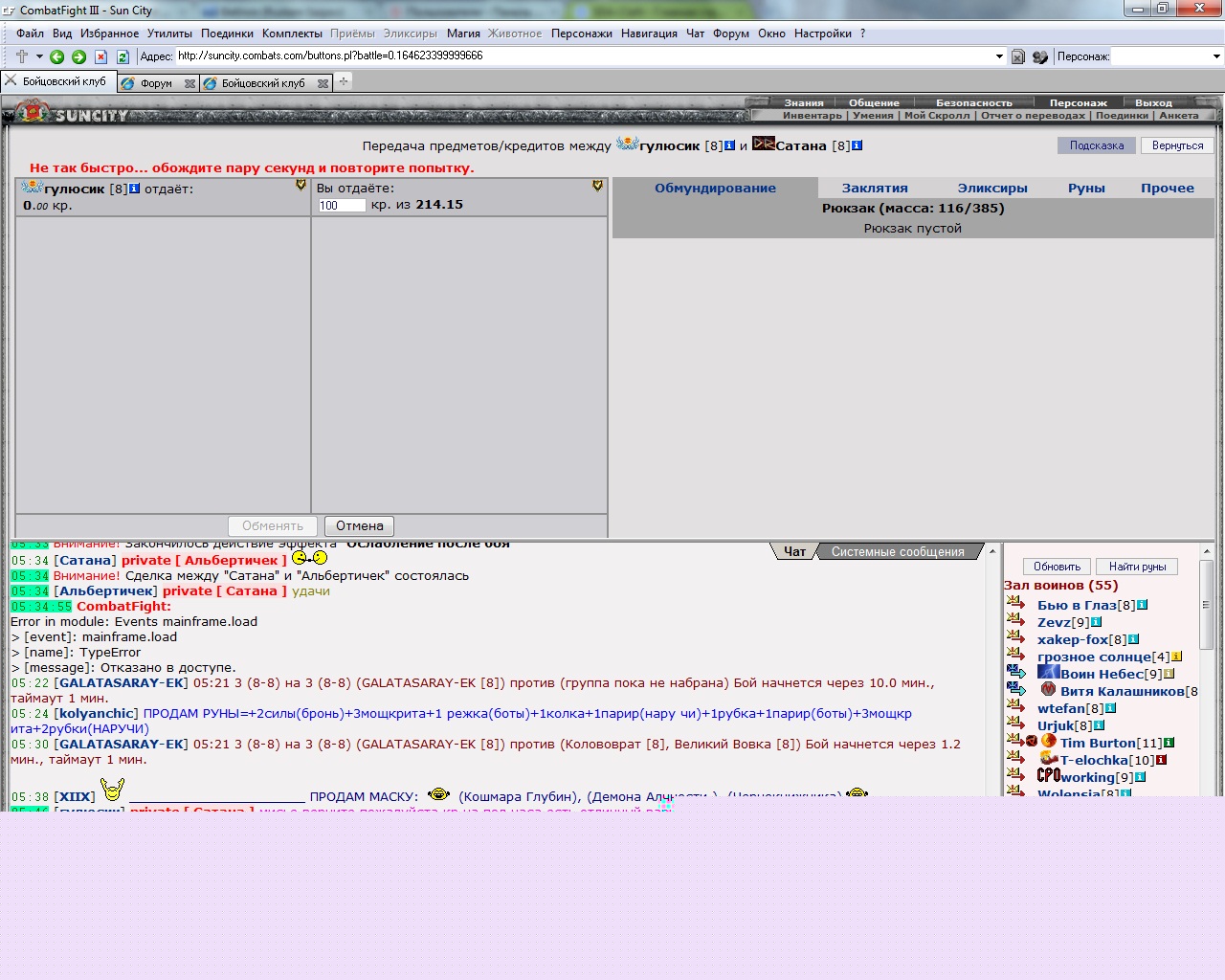Click the faces icon beside Персонаж label
This screenshot has height=980, width=1225.
(1040, 56)
